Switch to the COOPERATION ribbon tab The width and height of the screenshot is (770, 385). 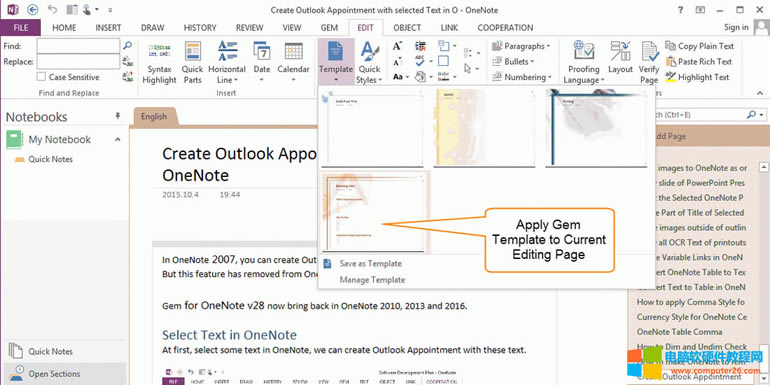click(505, 28)
